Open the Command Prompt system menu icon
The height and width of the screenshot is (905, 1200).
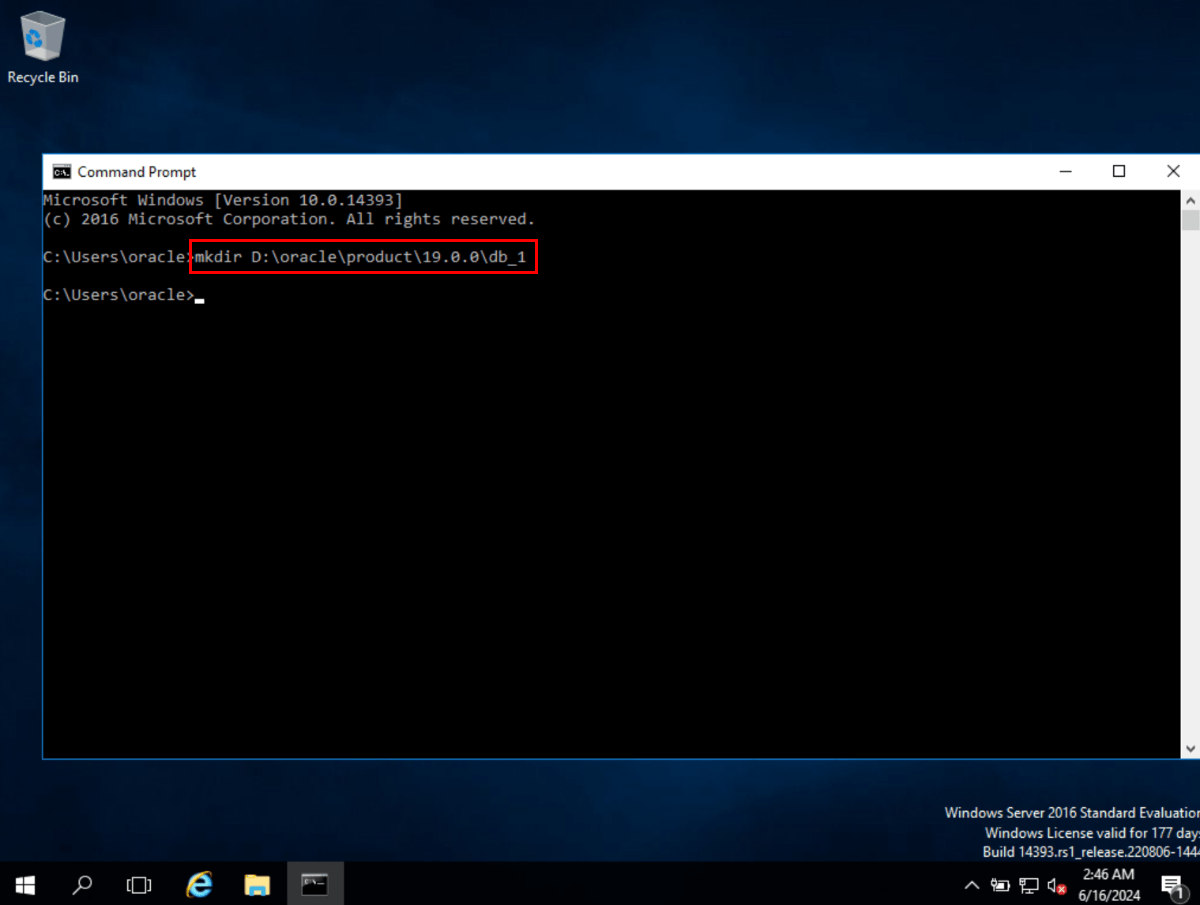point(61,171)
